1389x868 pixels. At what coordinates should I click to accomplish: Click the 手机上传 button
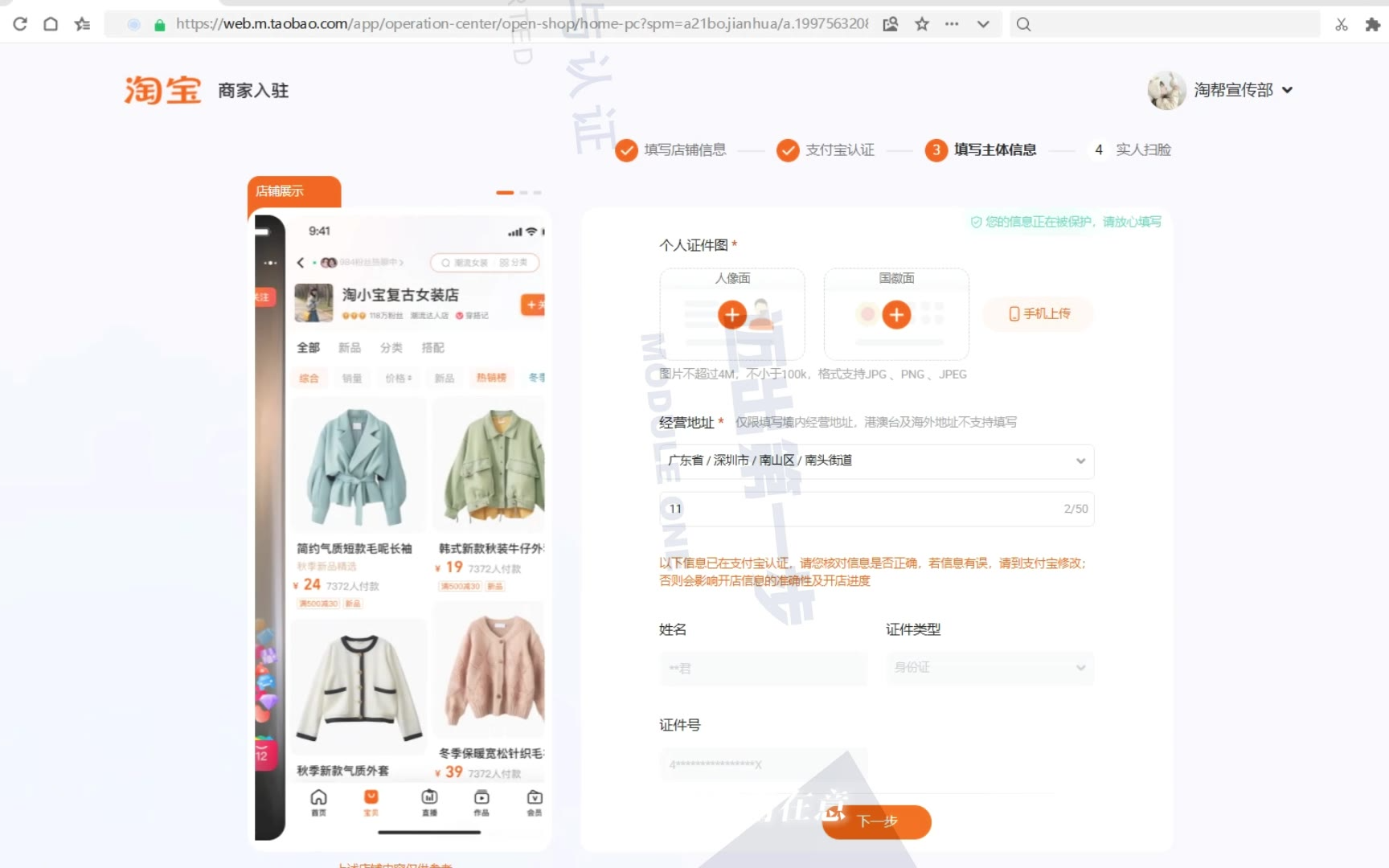point(1039,313)
